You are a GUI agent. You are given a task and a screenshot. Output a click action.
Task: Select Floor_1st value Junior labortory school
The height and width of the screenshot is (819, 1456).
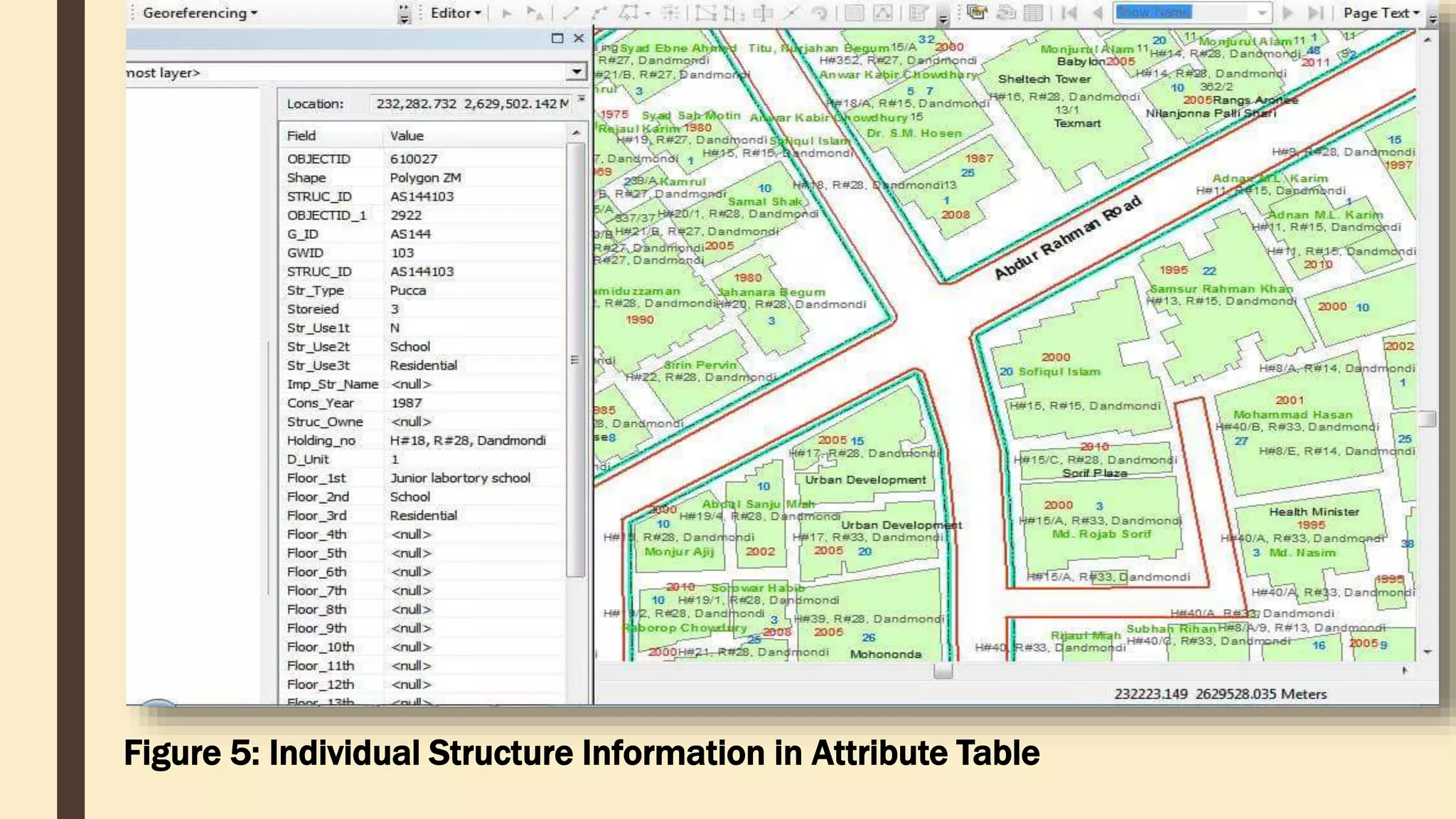[460, 478]
